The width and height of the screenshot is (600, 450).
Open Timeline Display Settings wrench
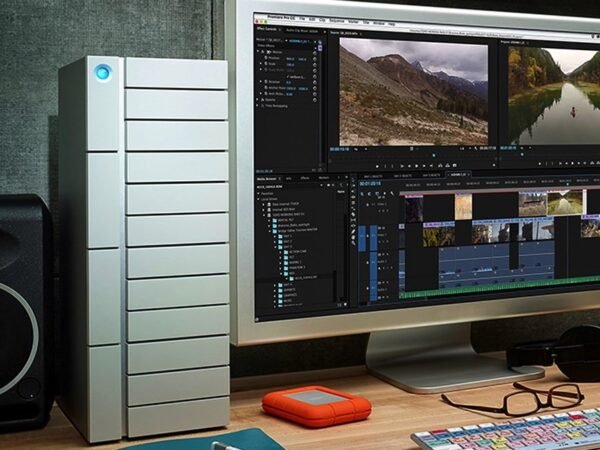coord(391,194)
